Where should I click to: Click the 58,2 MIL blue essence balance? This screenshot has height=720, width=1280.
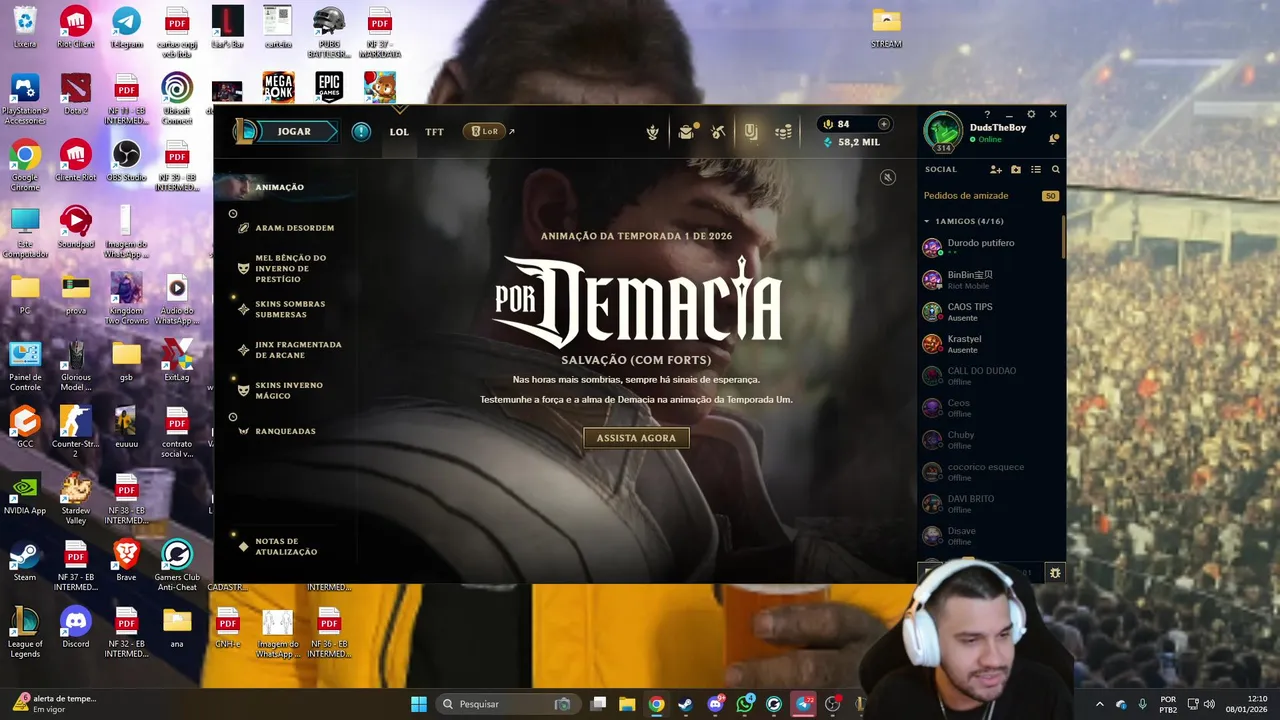point(851,142)
